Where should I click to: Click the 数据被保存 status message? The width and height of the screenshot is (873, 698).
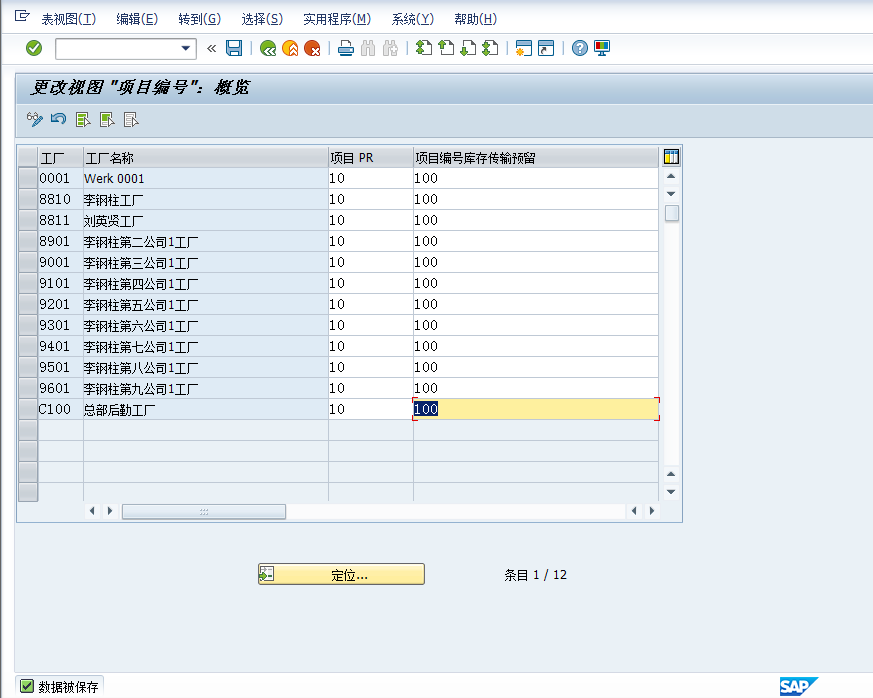click(68, 687)
